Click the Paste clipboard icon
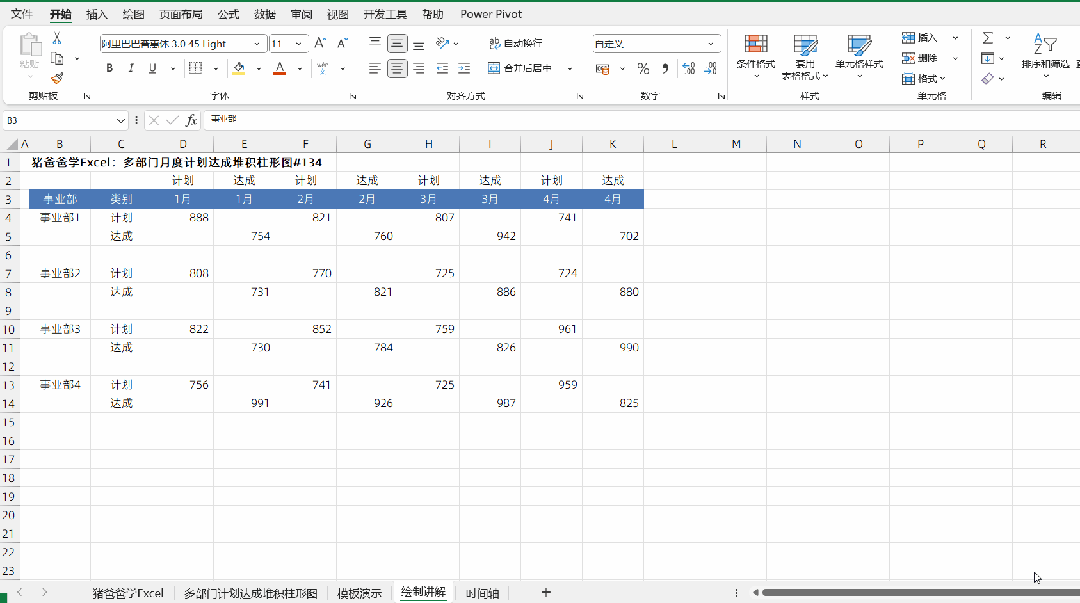The height and width of the screenshot is (603, 1080). tap(30, 45)
